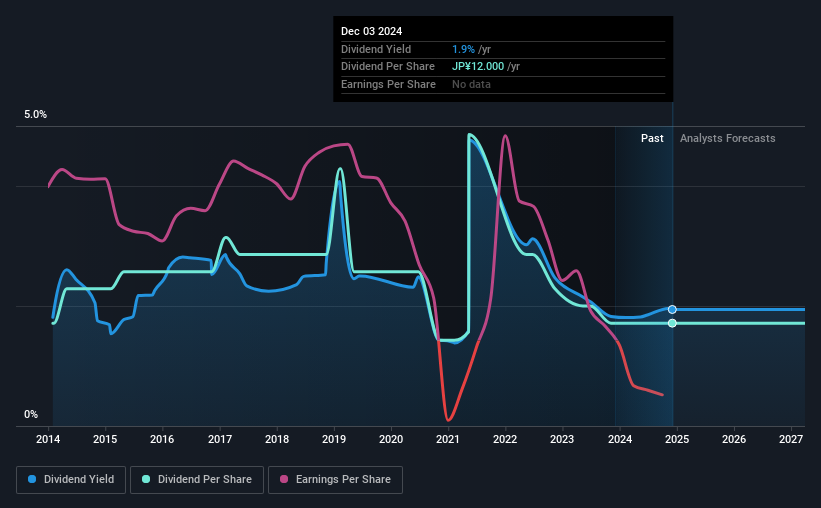Click the 5.0% y-axis label
Viewport: 821px width, 508px height.
(35, 114)
